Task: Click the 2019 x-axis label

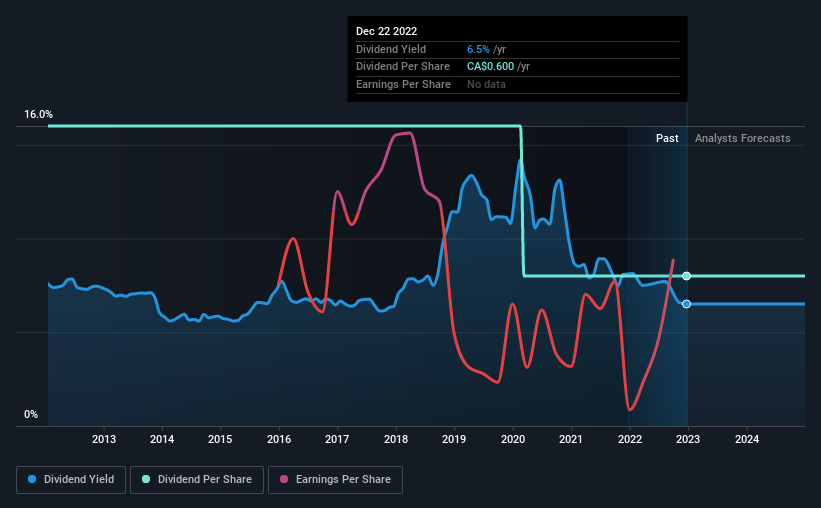Action: pyautogui.click(x=454, y=439)
